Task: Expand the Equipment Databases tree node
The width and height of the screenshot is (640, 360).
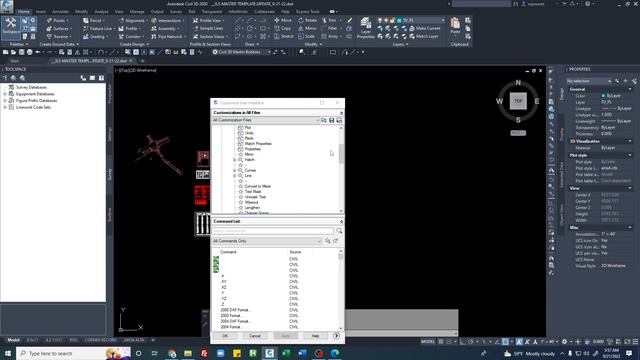Action: 5,94
